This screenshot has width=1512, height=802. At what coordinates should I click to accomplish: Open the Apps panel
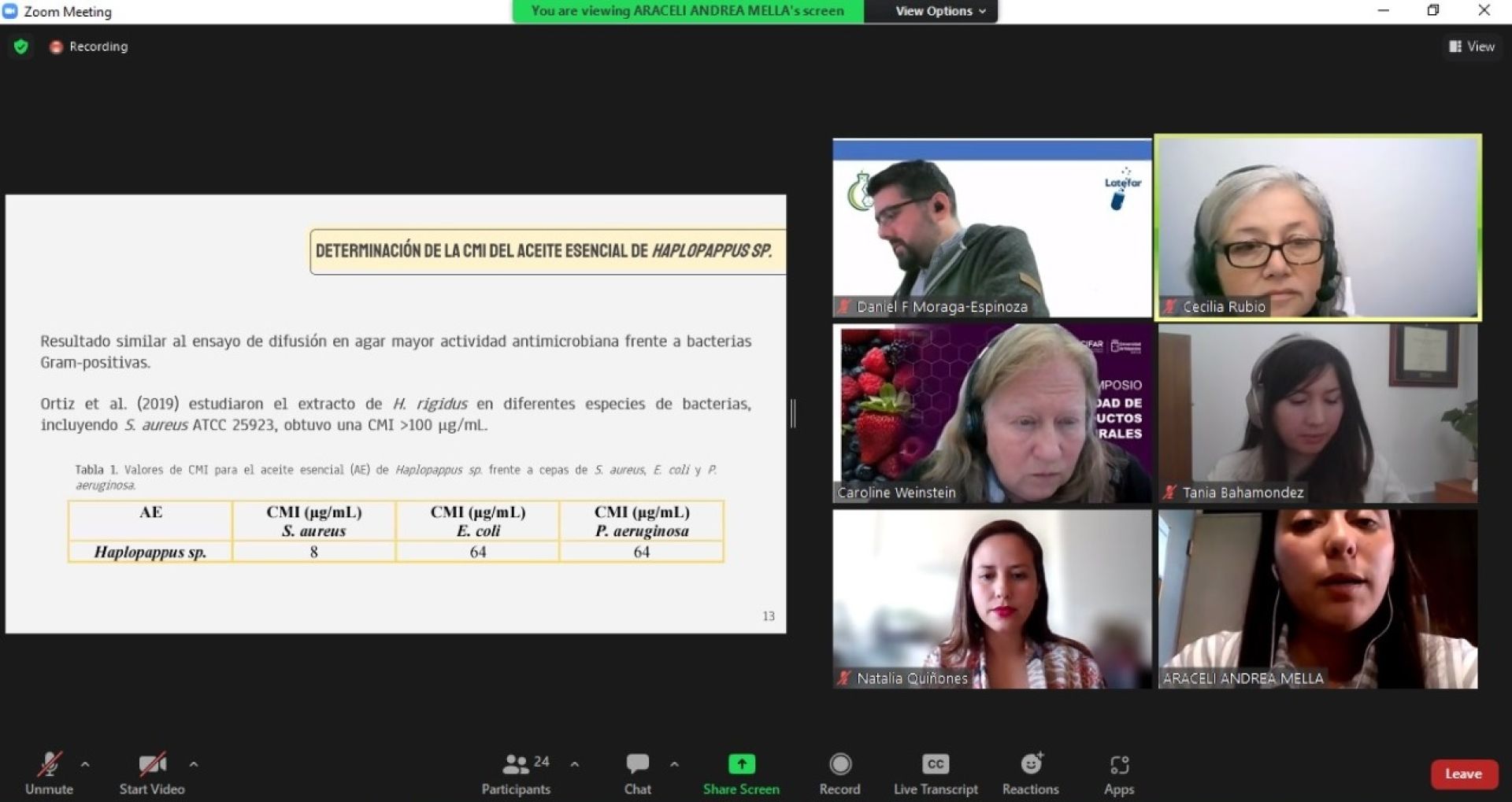point(1118,774)
